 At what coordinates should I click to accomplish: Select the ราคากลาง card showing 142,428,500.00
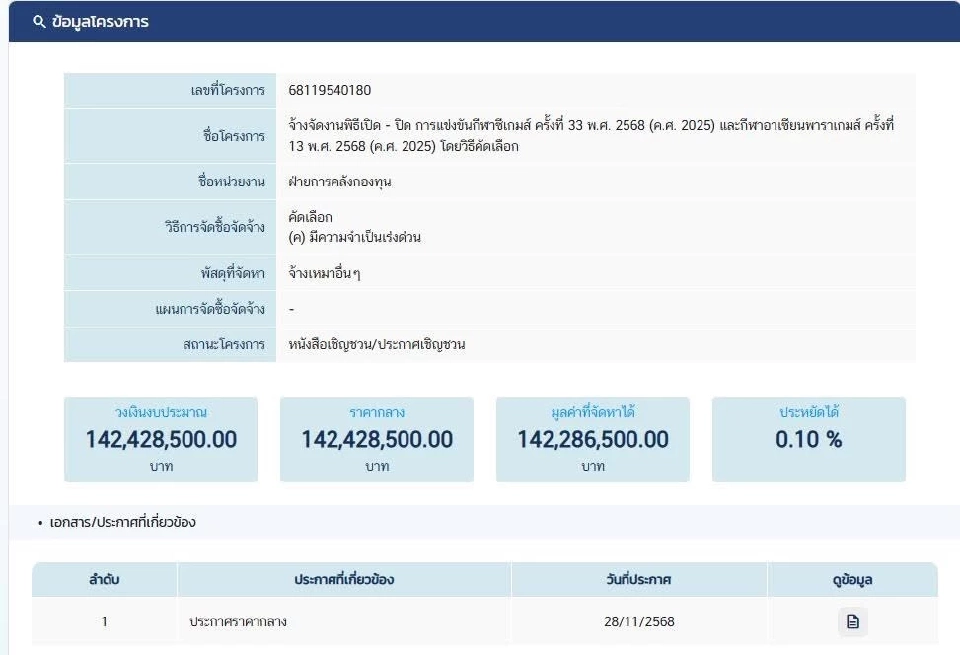378,438
